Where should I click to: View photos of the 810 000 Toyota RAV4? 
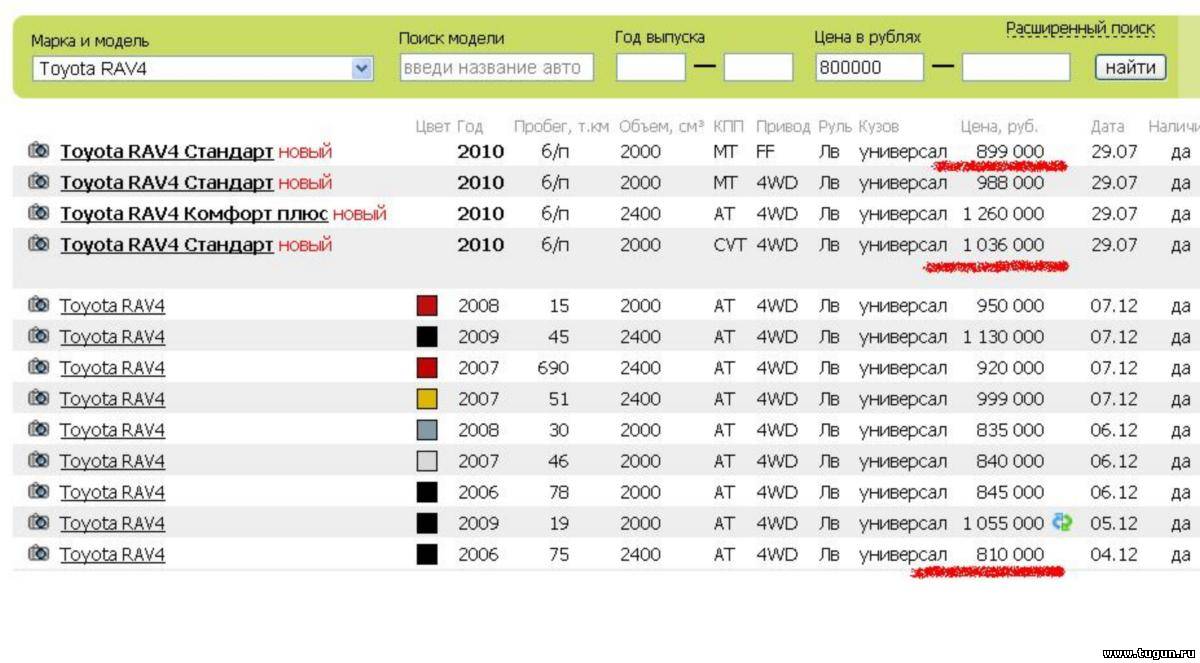tap(39, 553)
